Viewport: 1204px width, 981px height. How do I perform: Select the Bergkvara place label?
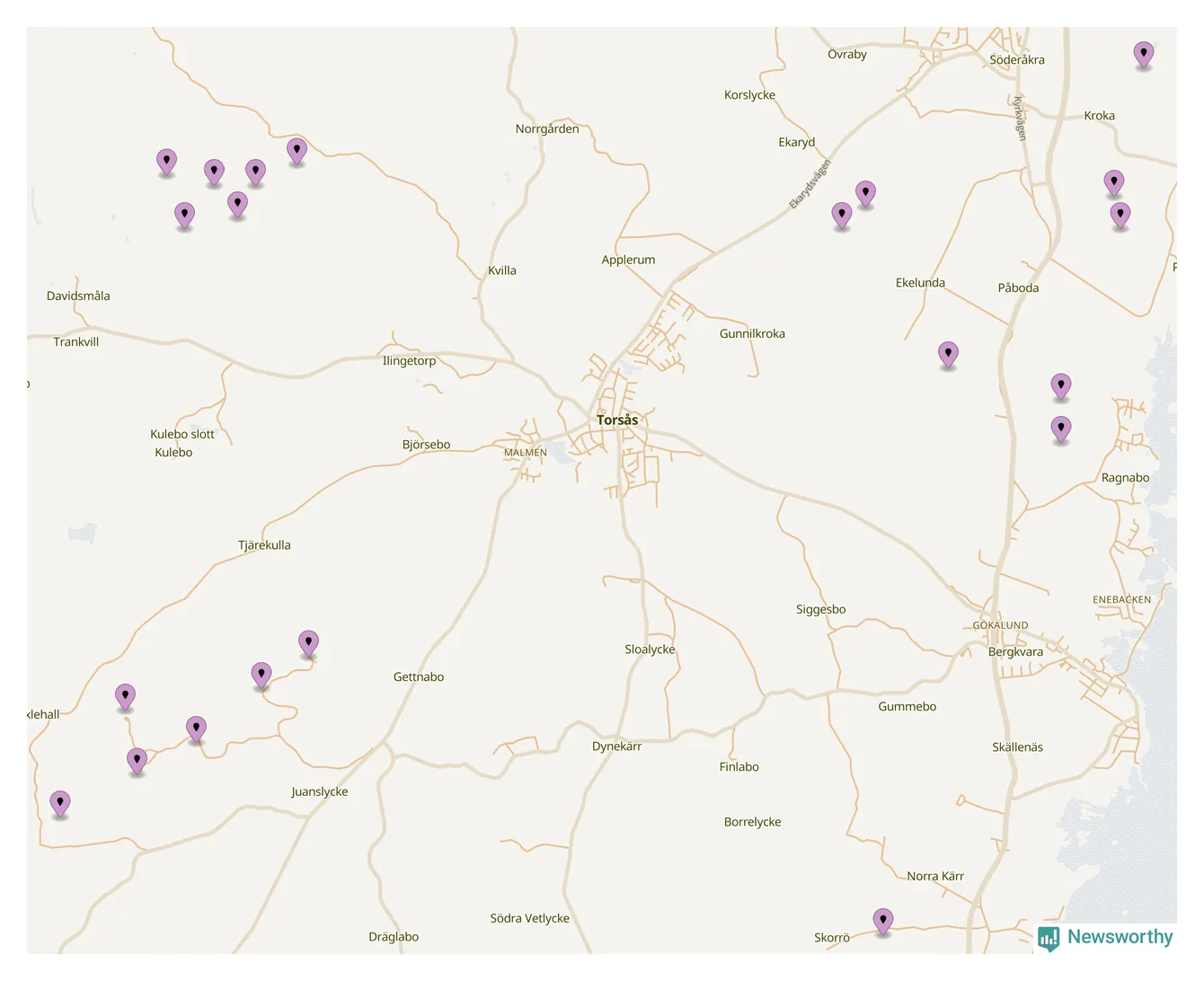(1015, 652)
